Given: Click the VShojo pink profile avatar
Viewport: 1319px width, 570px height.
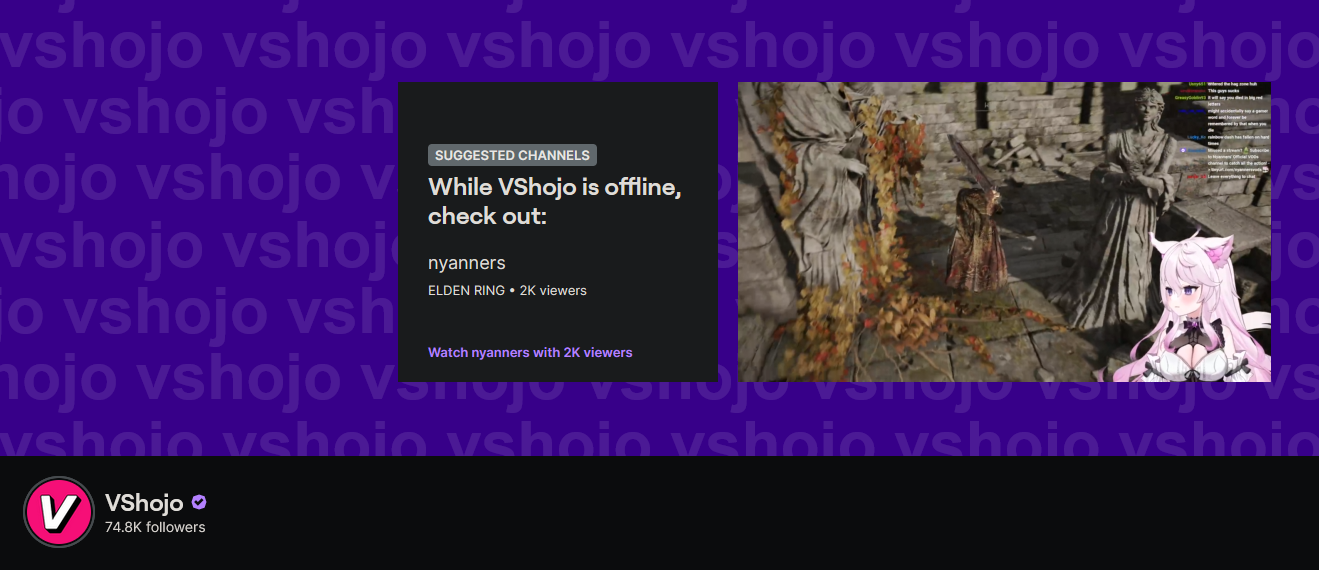Looking at the screenshot, I should pos(58,512).
